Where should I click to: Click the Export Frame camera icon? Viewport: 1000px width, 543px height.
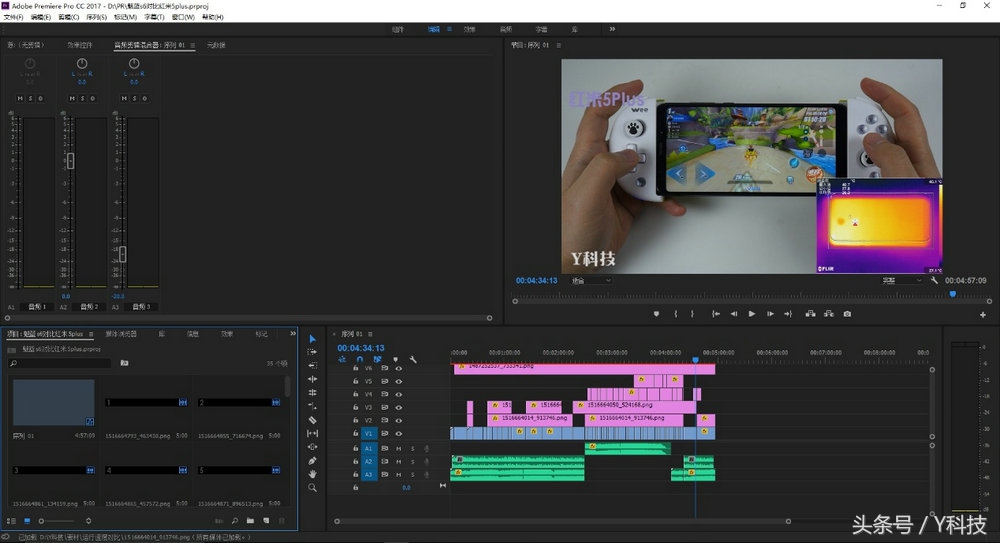[847, 314]
